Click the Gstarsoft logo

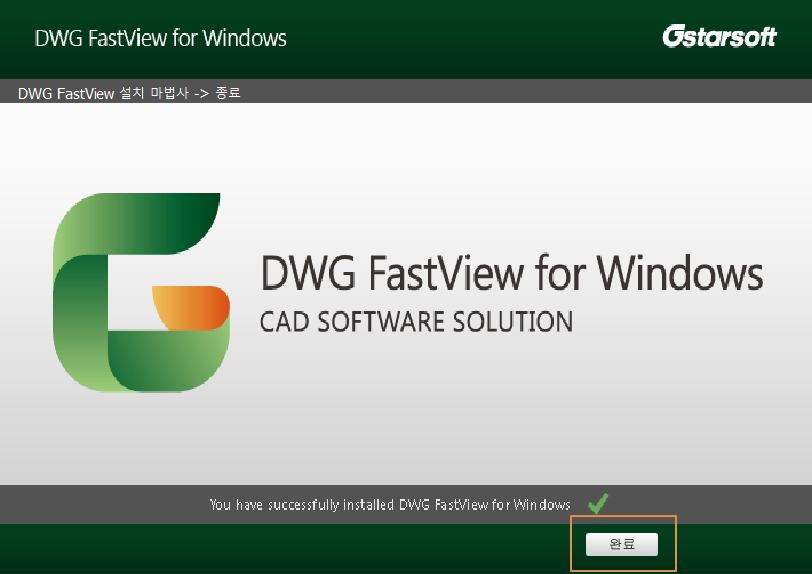coord(719,36)
